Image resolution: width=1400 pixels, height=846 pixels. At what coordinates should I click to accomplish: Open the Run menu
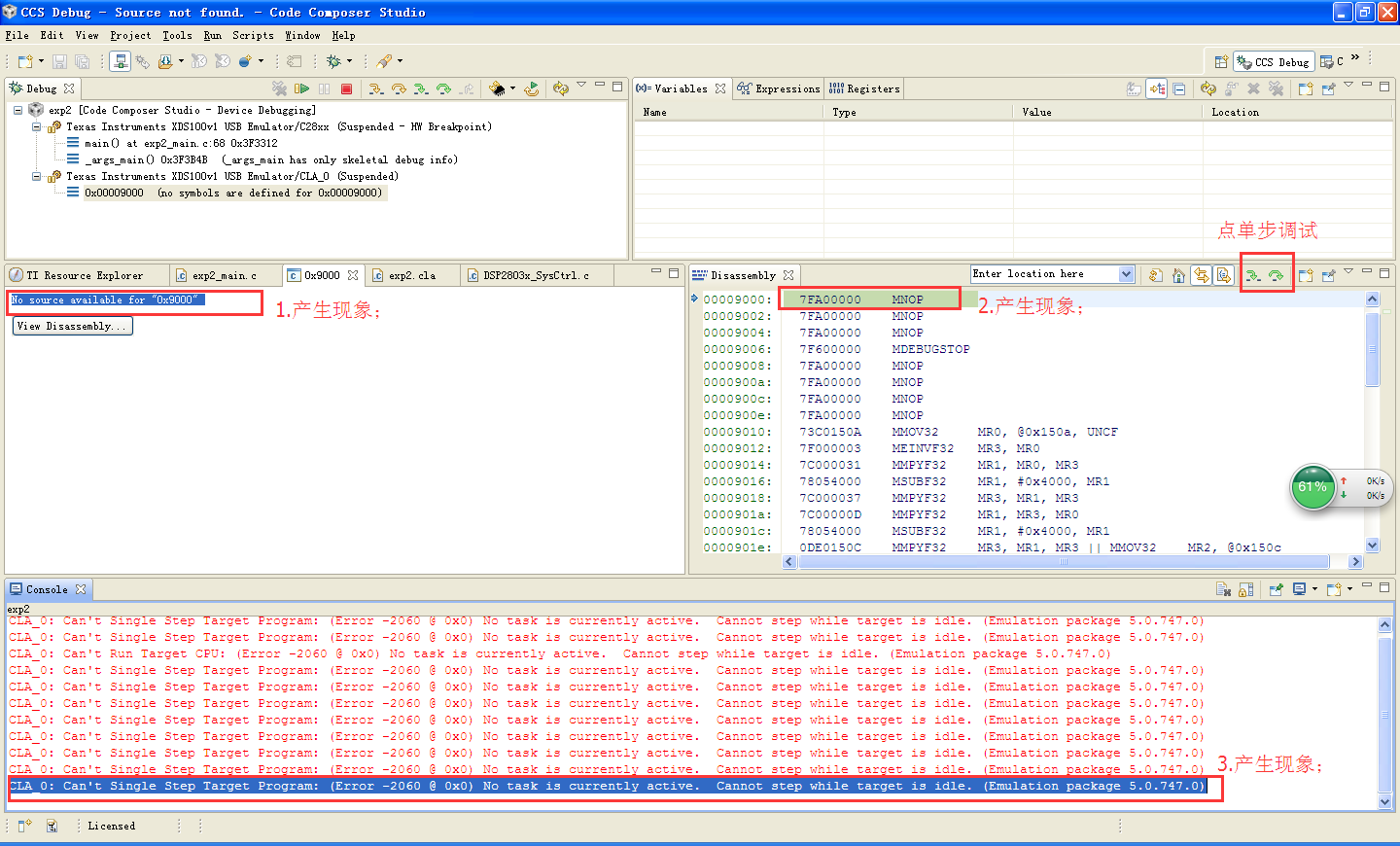click(212, 35)
